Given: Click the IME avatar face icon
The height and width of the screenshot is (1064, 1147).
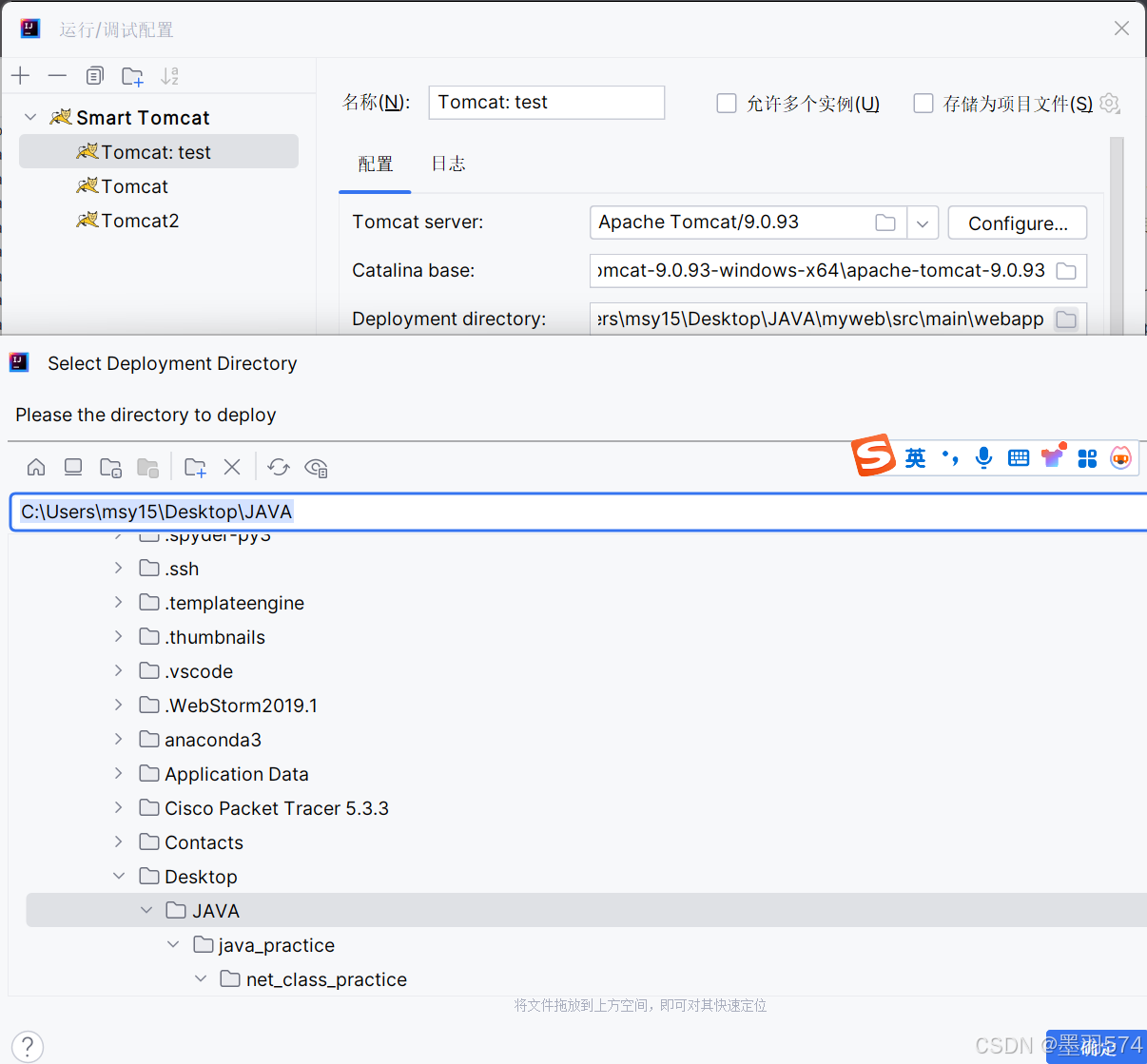Looking at the screenshot, I should [1121, 458].
